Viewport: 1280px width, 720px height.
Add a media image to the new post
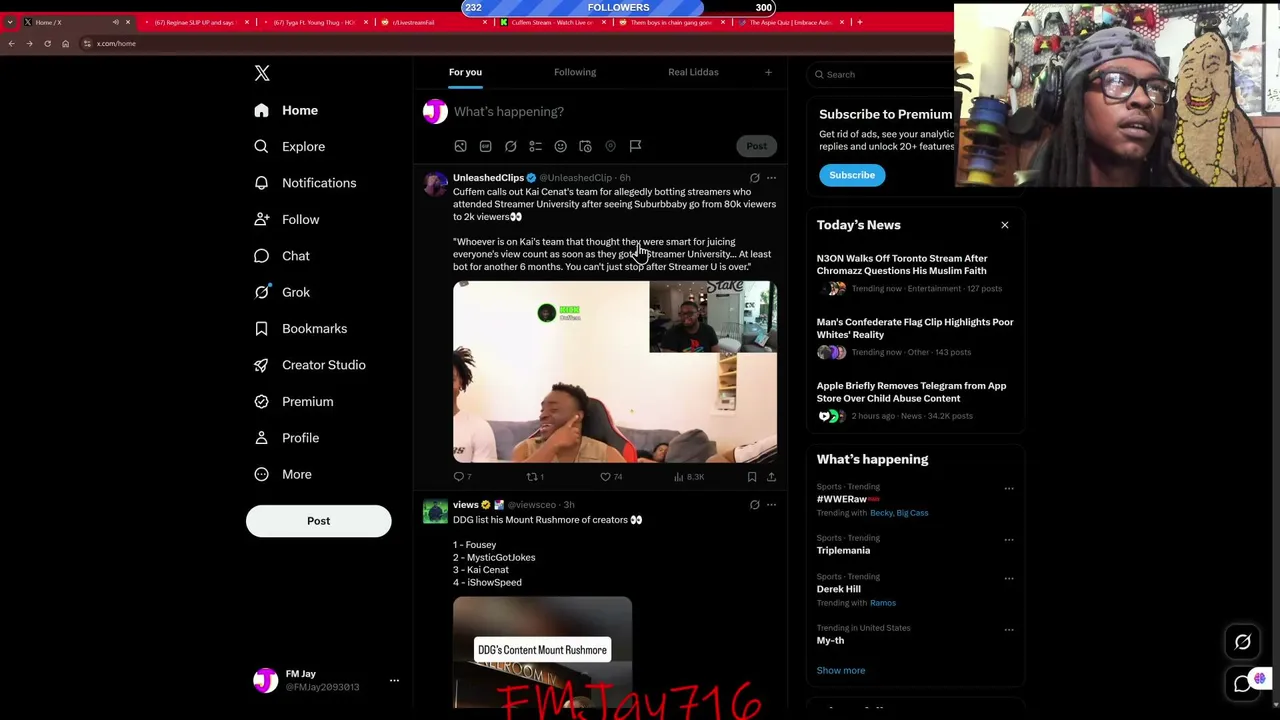pyautogui.click(x=460, y=147)
